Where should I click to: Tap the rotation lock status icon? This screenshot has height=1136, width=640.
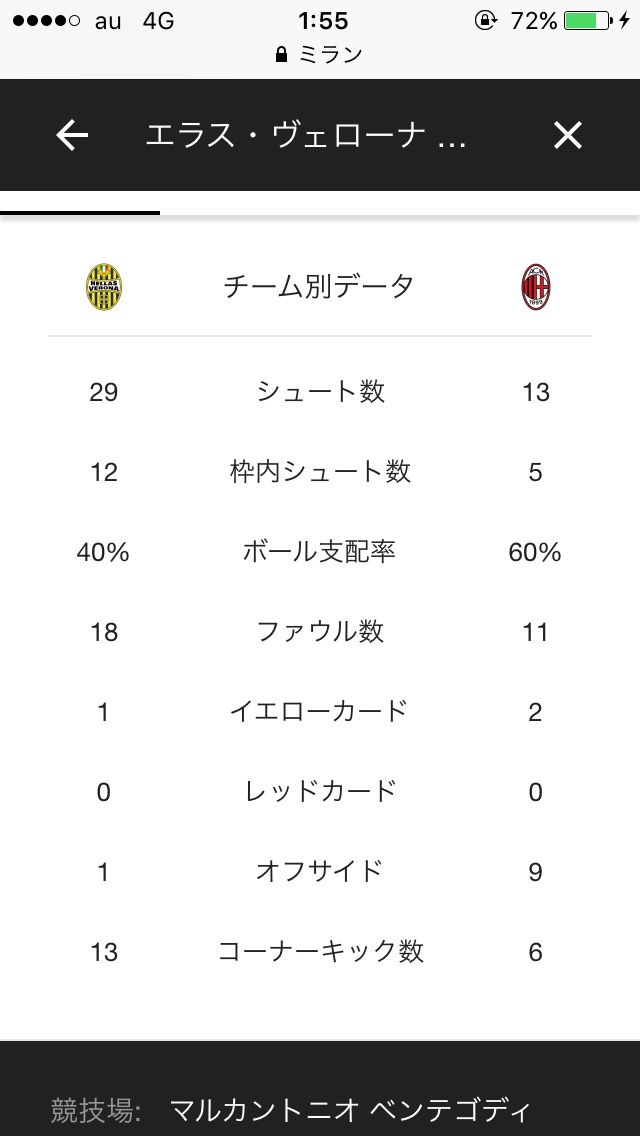point(486,20)
